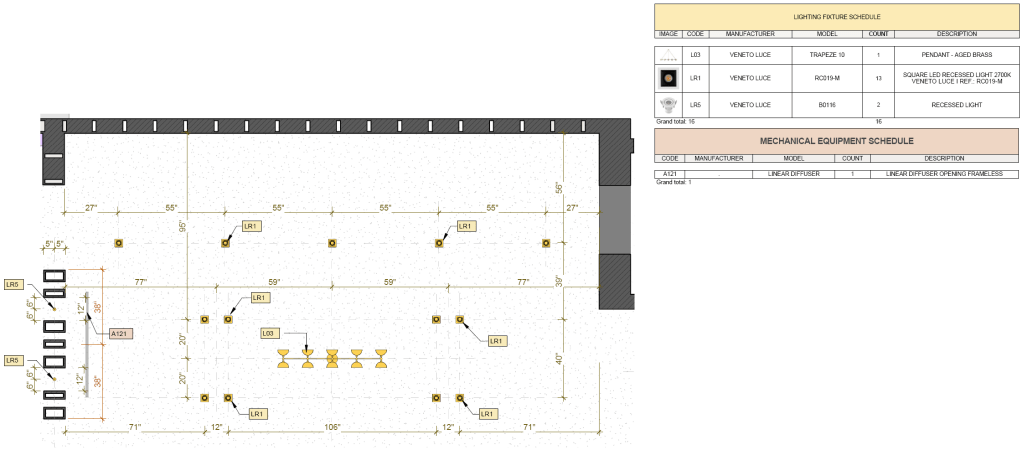
Task: Select the lower LR5 tag label
Action: [x=13, y=360]
